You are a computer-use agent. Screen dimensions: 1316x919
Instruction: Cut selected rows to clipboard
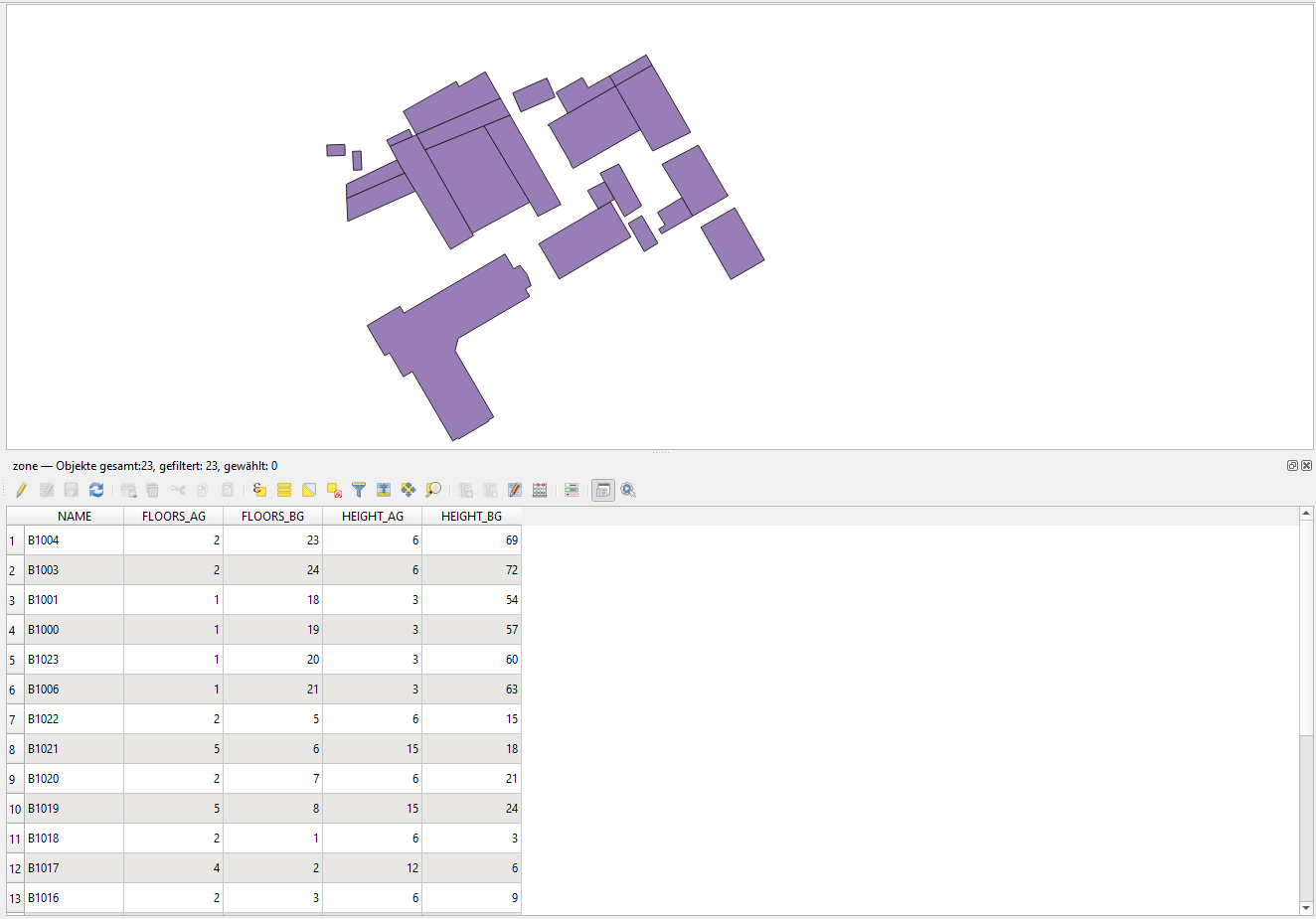click(x=177, y=490)
